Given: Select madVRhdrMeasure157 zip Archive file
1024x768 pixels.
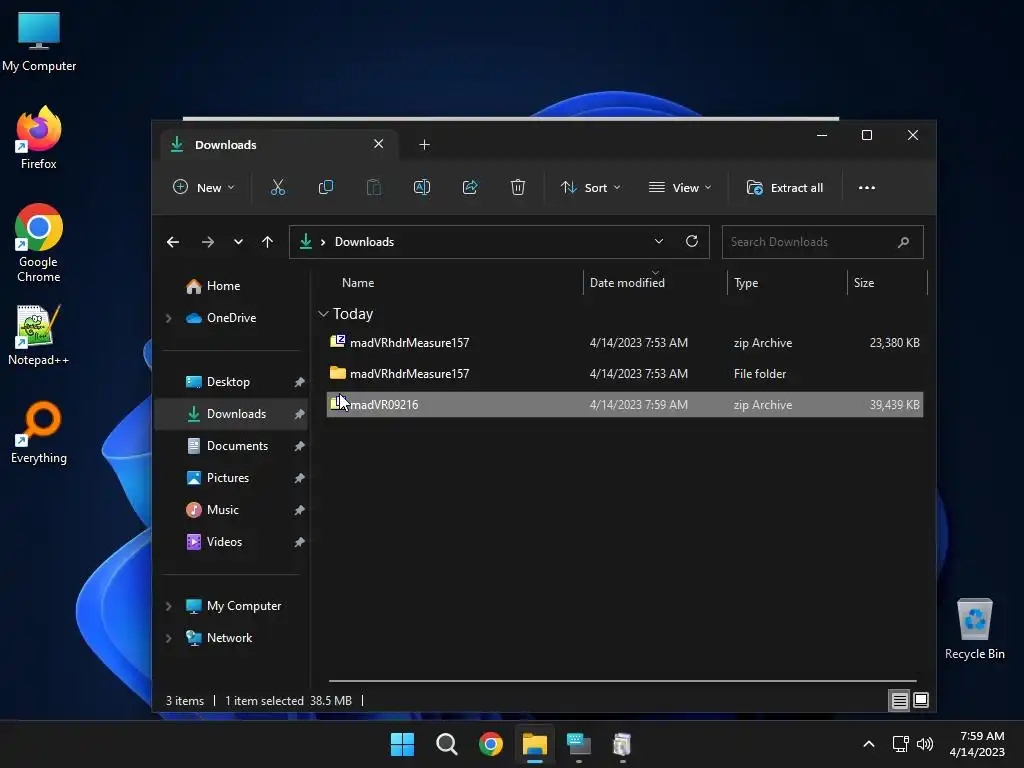Looking at the screenshot, I should click(x=624, y=343).
